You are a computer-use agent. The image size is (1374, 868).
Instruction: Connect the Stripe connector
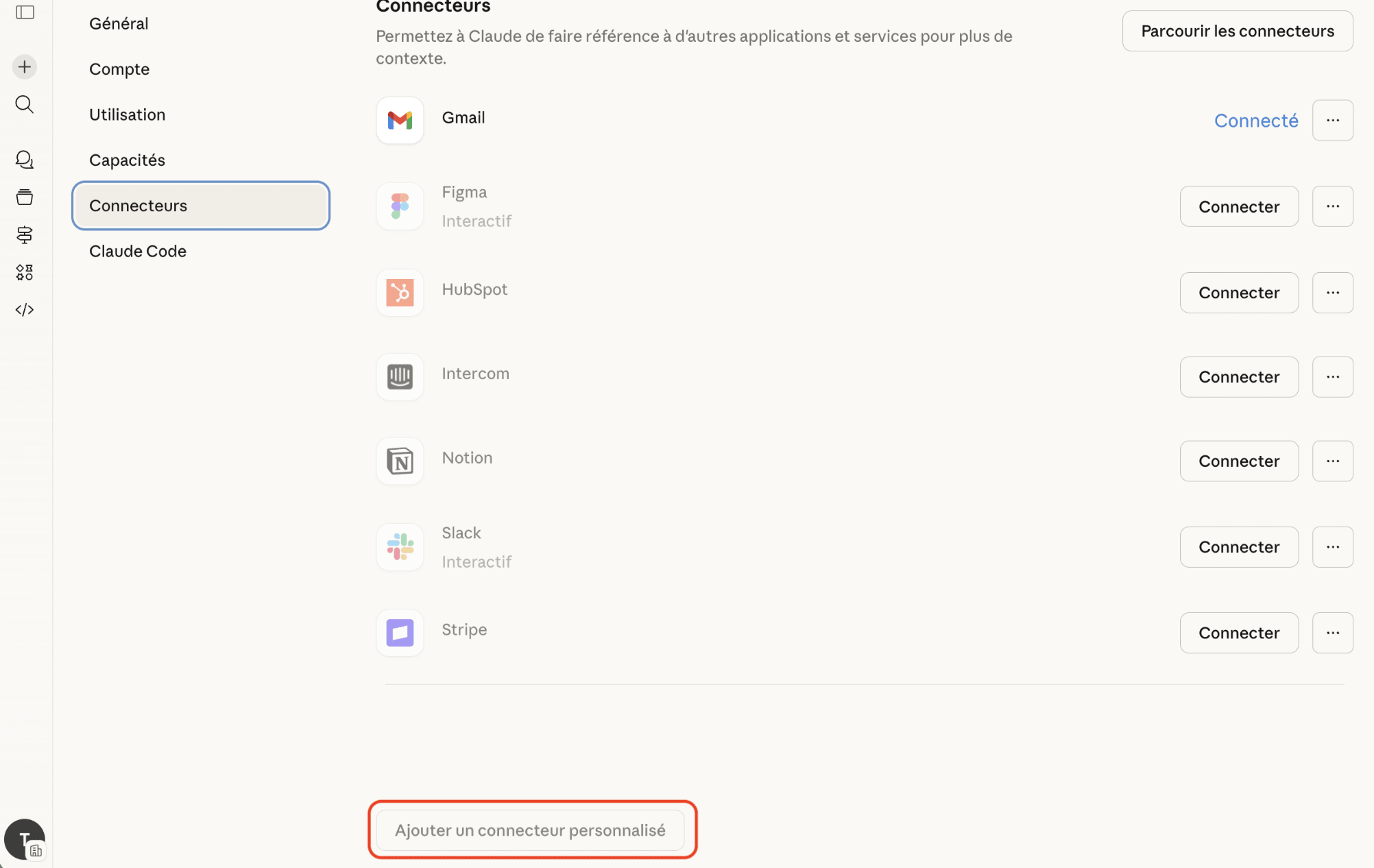(x=1239, y=633)
